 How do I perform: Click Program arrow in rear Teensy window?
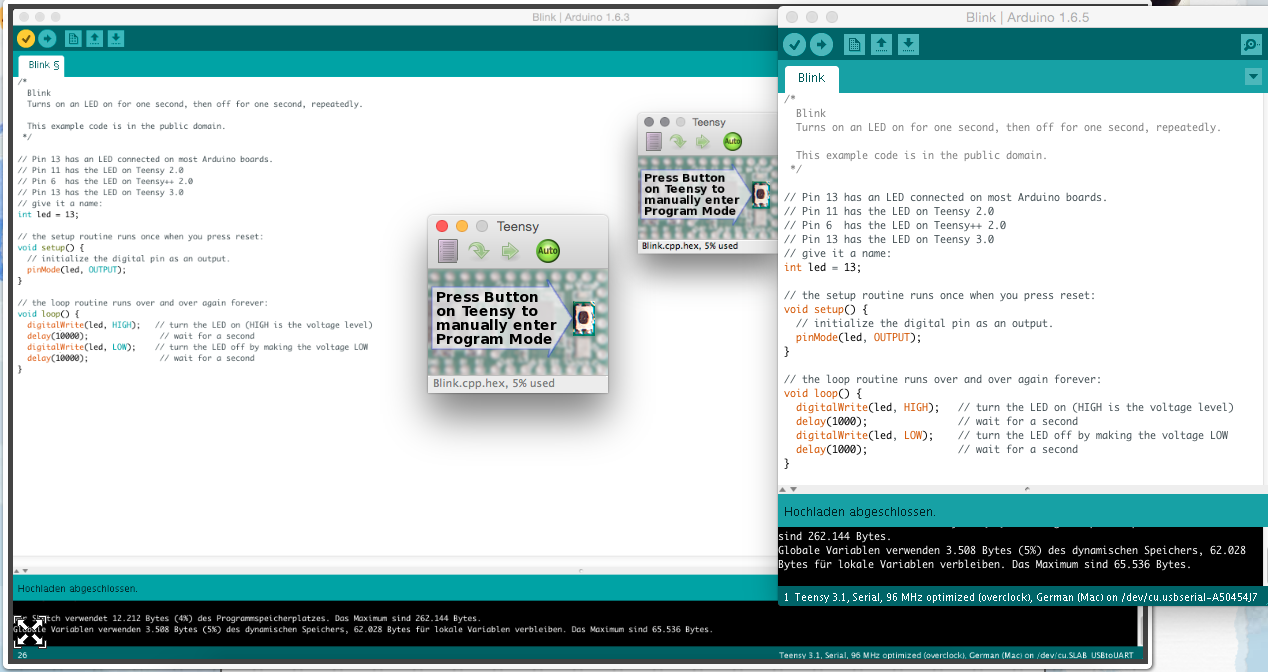(678, 142)
